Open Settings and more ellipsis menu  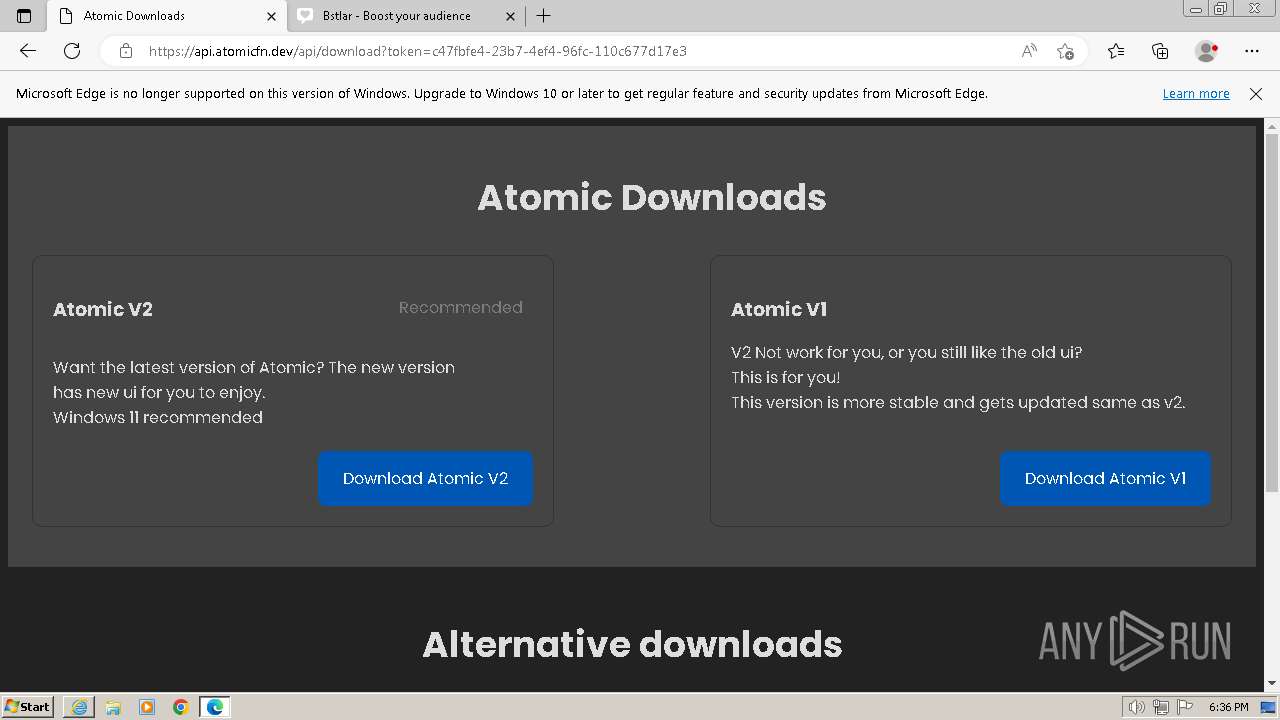(1252, 51)
